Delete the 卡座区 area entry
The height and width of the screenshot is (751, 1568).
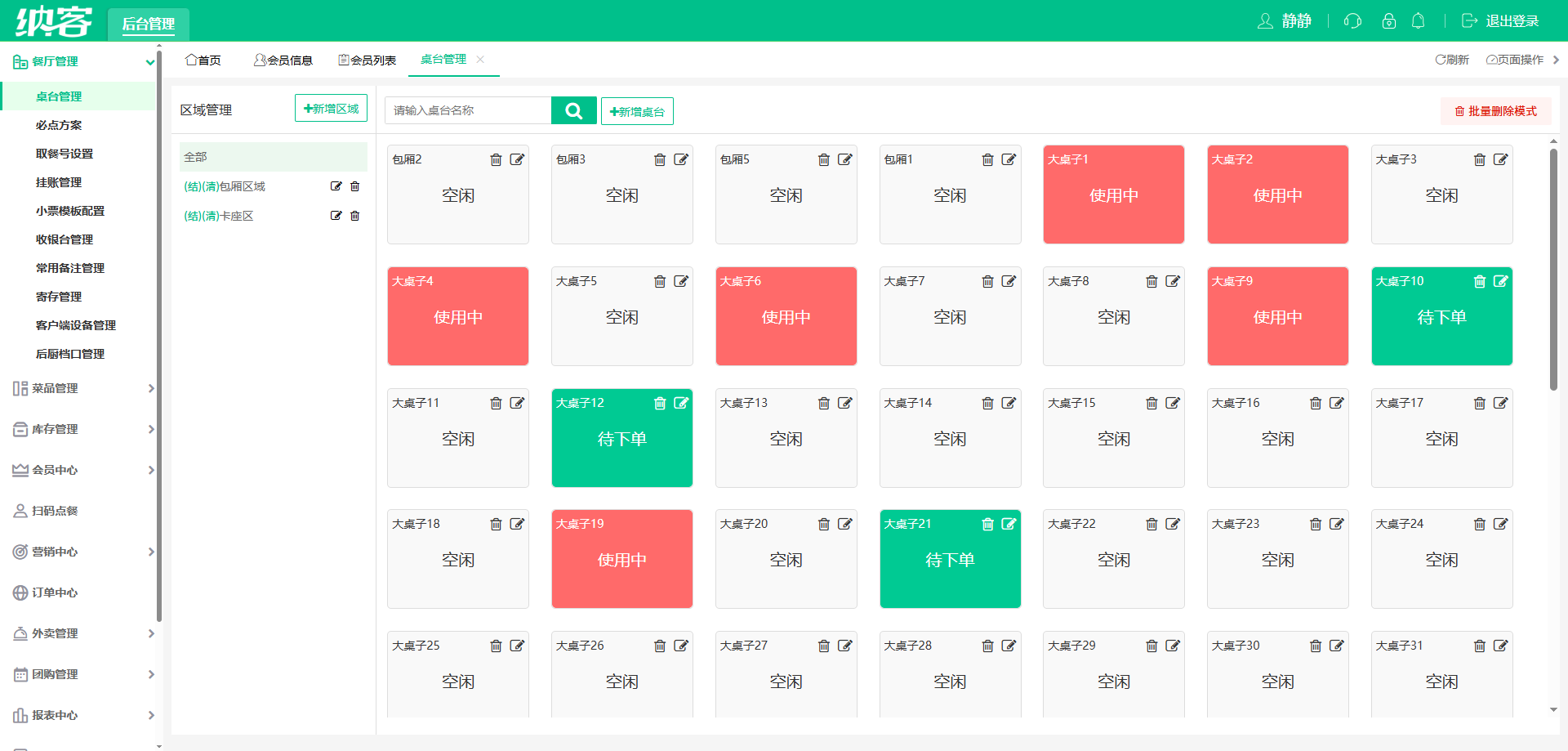coord(354,216)
